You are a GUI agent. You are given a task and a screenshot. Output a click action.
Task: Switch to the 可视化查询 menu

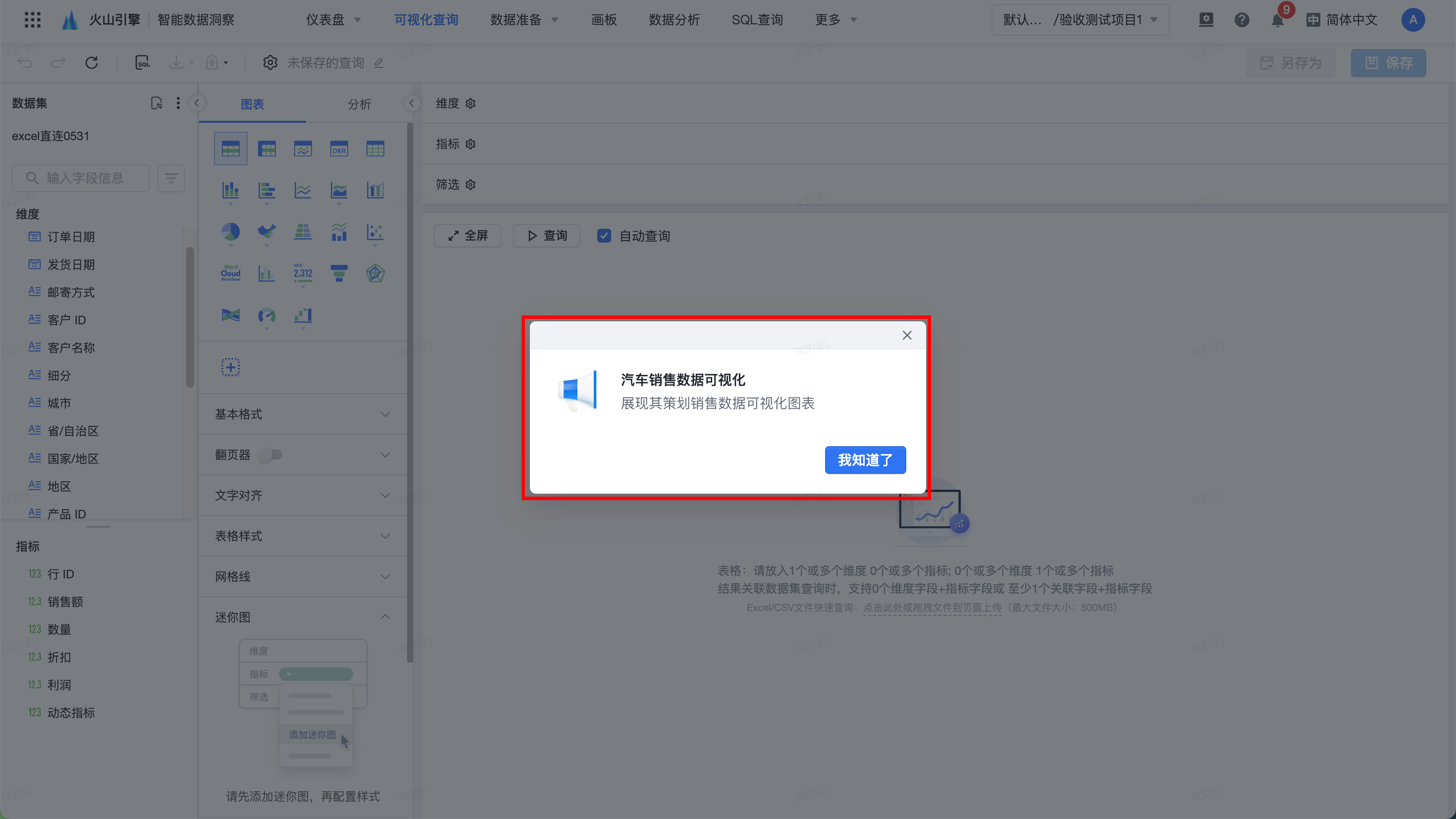coord(426,20)
